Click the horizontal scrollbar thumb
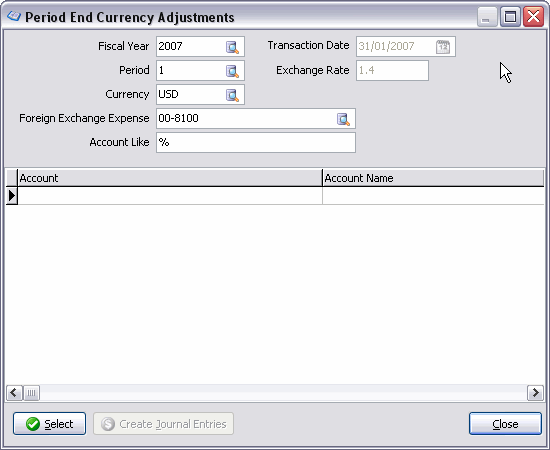Viewport: 550px width, 450px height. click(x=31, y=392)
